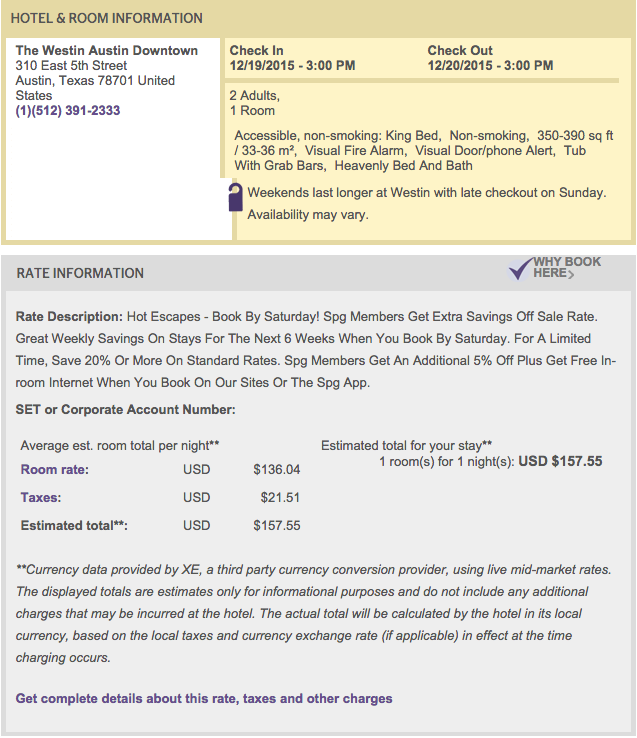Image resolution: width=637 pixels, height=738 pixels.
Task: Click the $21.51 taxes amount
Action: (280, 497)
